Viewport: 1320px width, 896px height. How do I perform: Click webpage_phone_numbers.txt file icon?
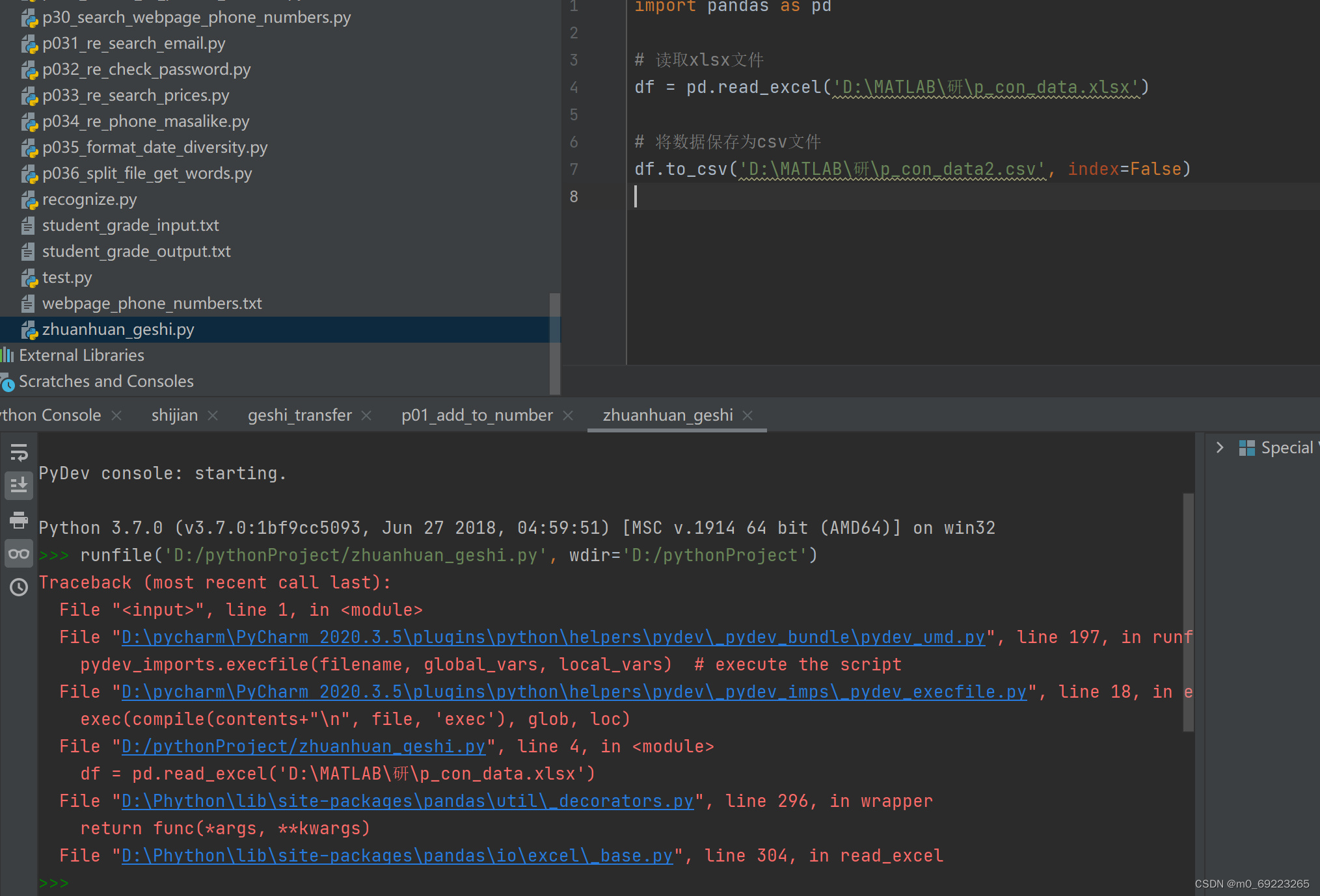click(x=28, y=304)
